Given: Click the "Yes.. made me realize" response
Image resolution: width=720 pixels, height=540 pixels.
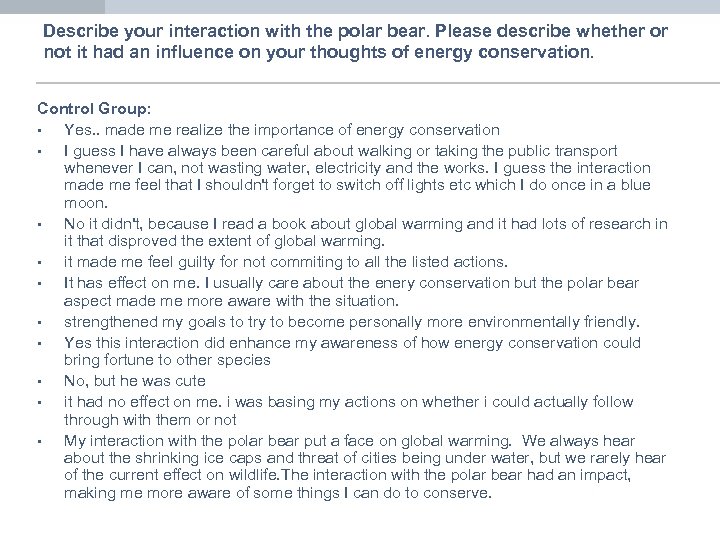Looking at the screenshot, I should [x=281, y=130].
